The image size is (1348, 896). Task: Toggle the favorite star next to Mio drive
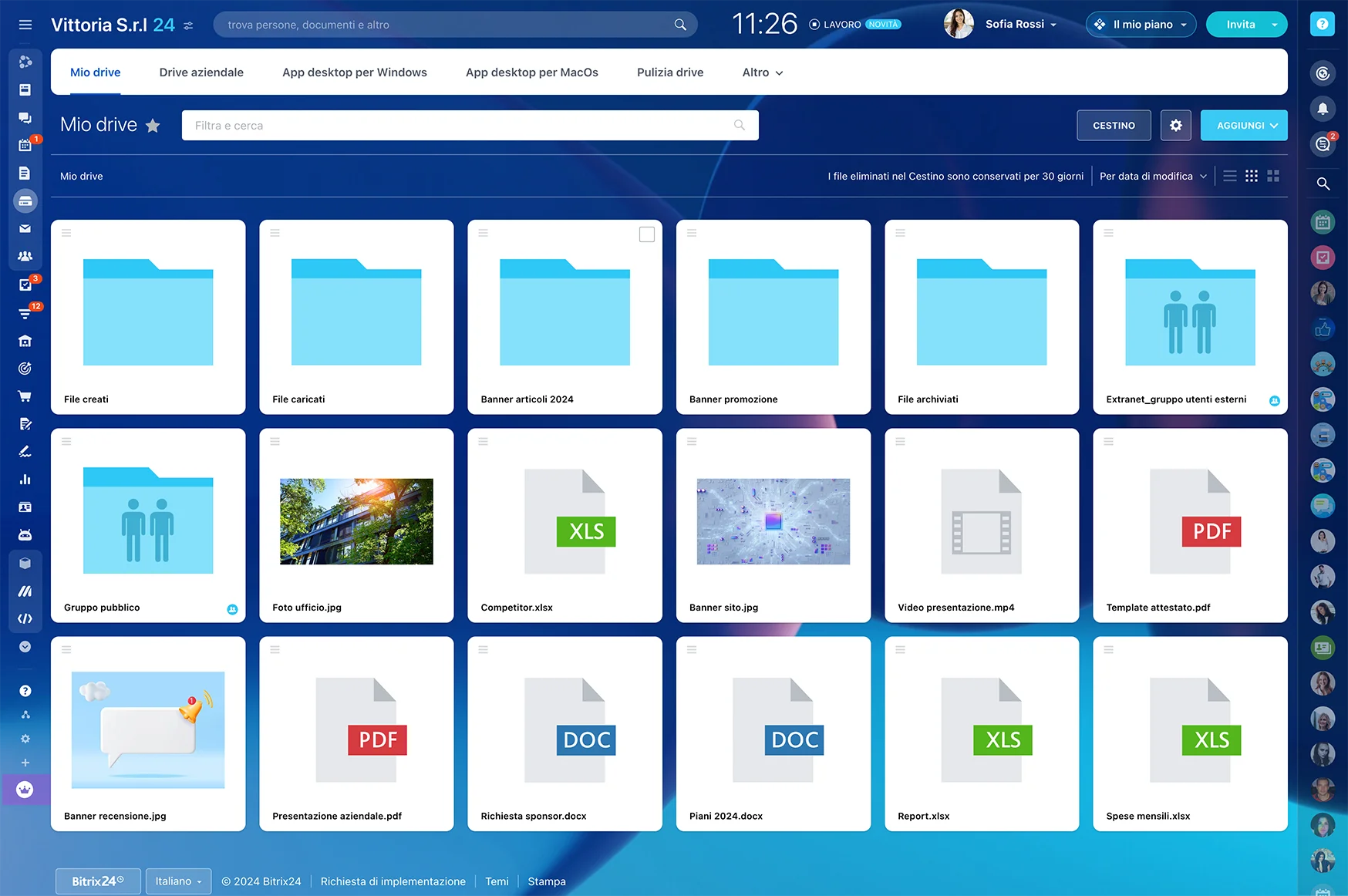coord(153,126)
